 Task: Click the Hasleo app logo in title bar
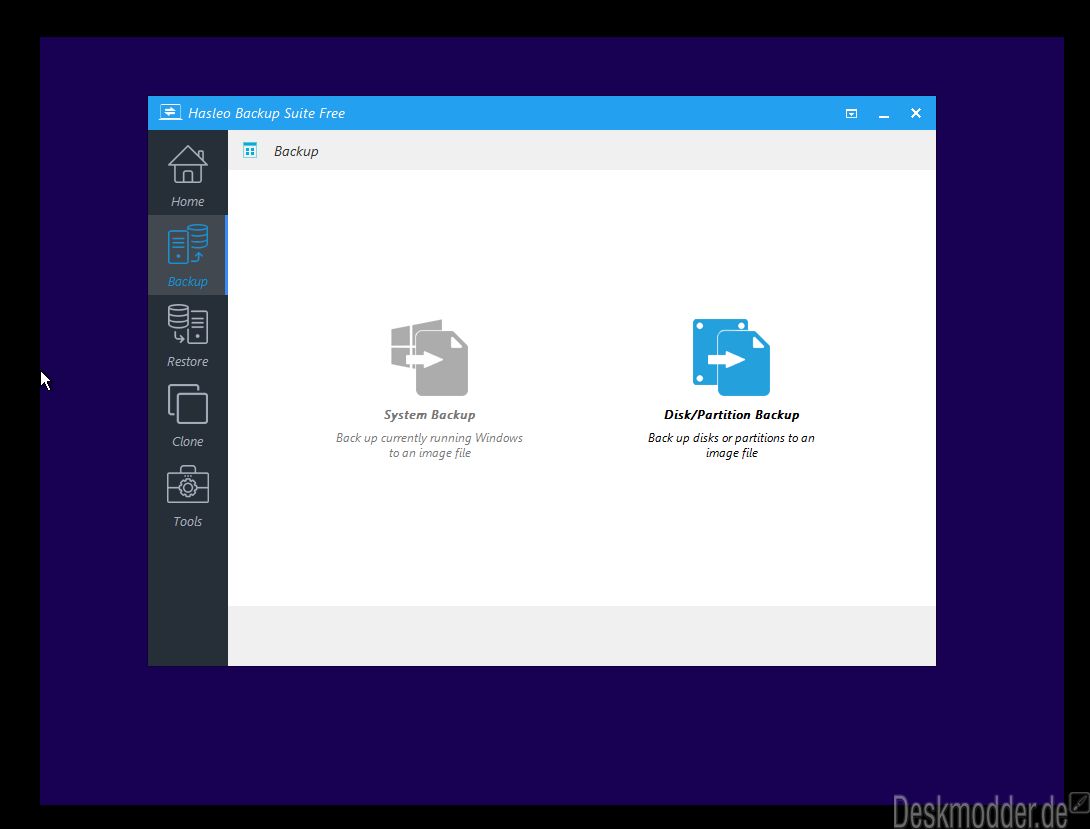(170, 113)
